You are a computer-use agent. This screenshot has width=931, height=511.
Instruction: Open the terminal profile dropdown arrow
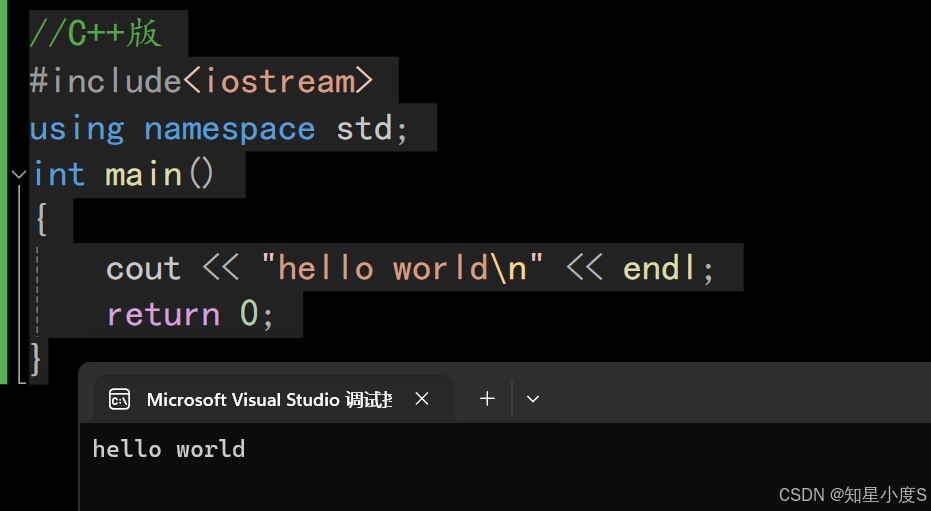[x=533, y=399]
